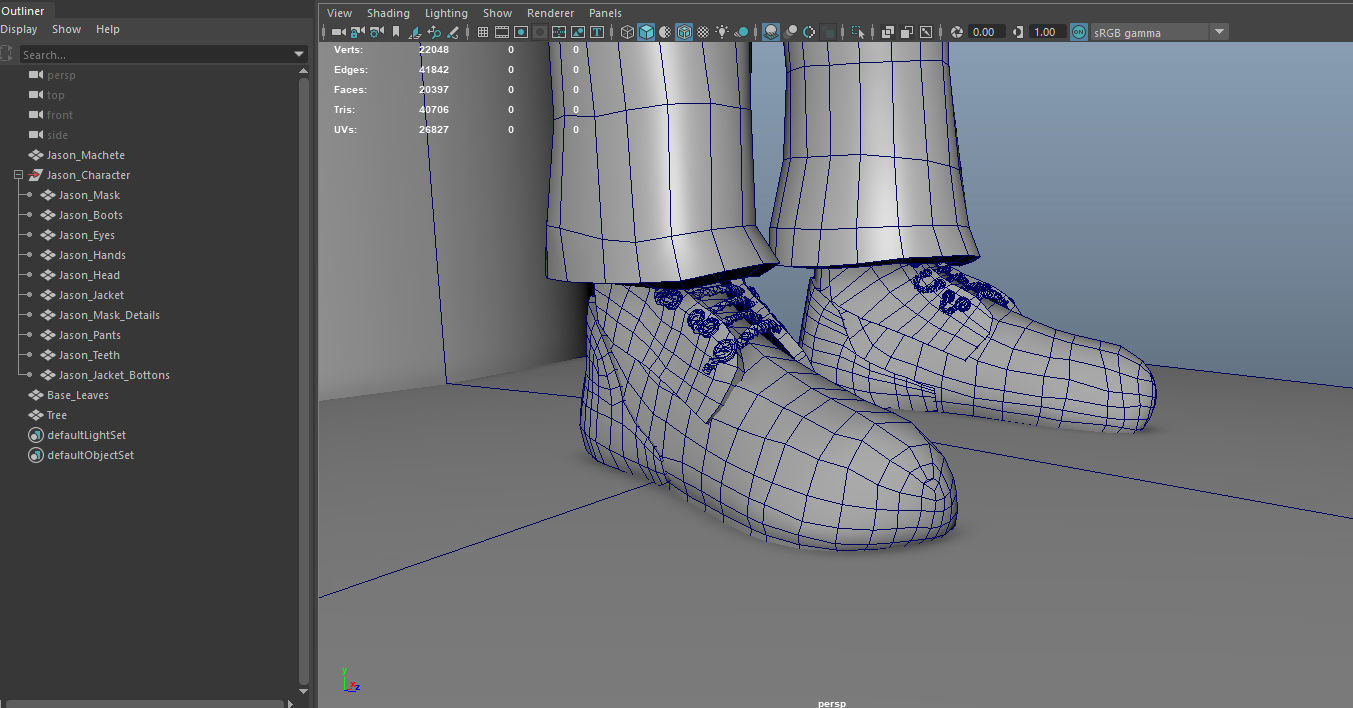The height and width of the screenshot is (708, 1353).
Task: Open the Outliner search options arrow
Action: pos(299,54)
